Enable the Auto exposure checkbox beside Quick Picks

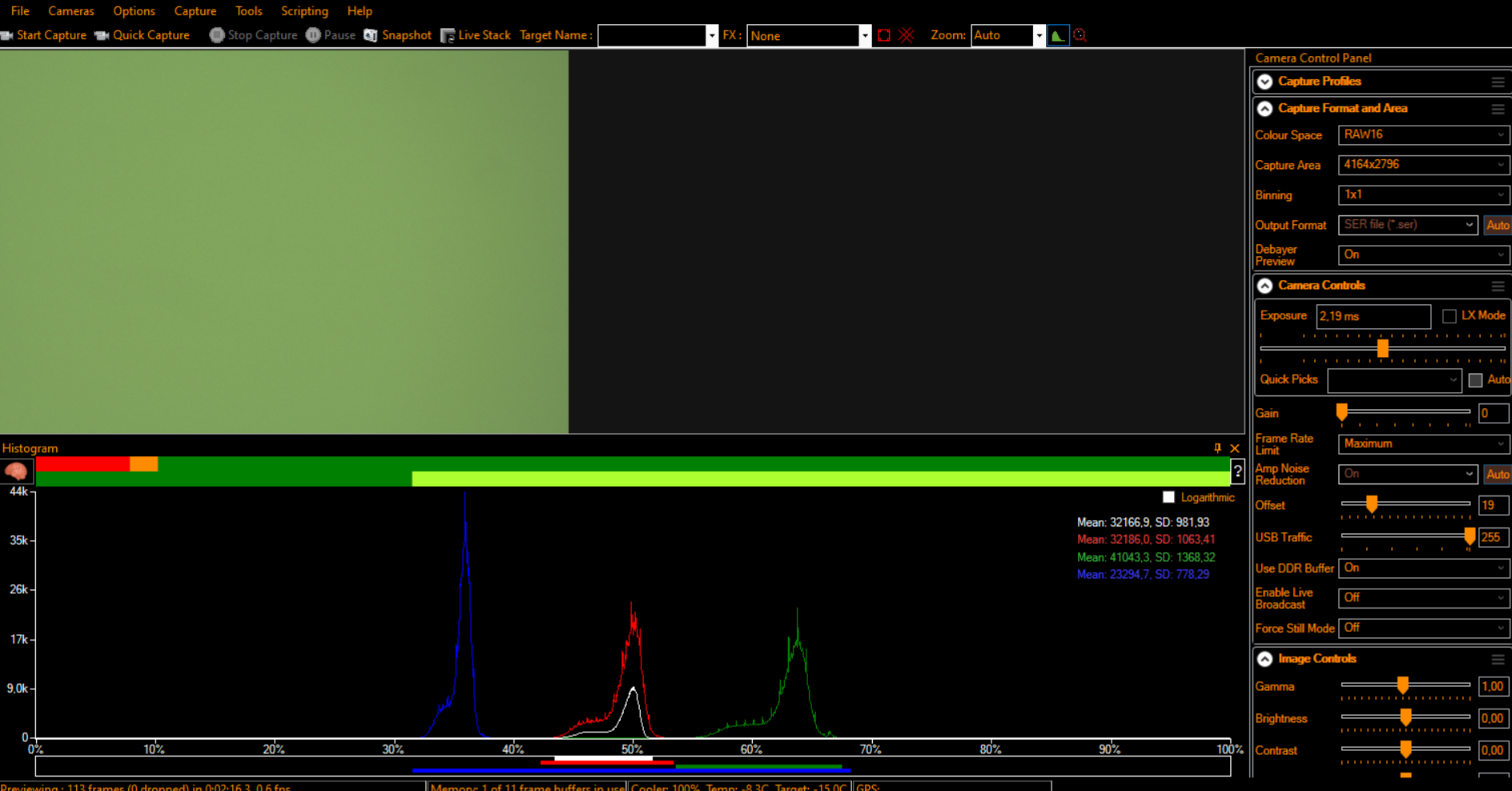pyautogui.click(x=1475, y=380)
